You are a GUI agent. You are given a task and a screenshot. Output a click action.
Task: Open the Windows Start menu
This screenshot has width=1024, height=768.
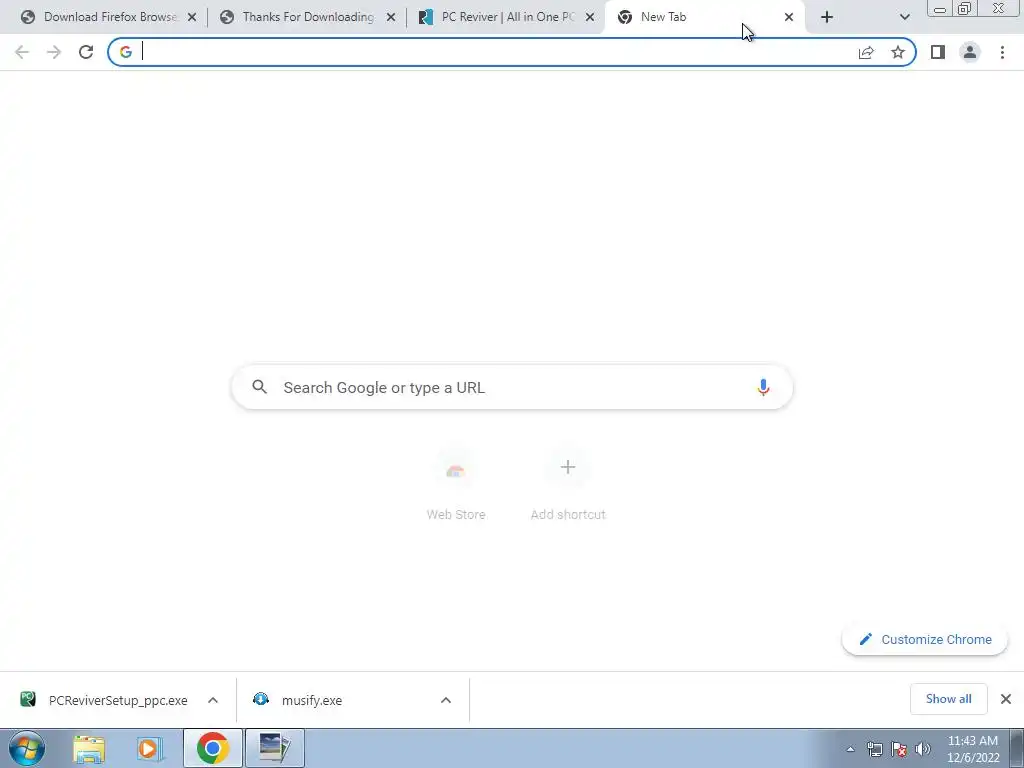pyautogui.click(x=27, y=748)
